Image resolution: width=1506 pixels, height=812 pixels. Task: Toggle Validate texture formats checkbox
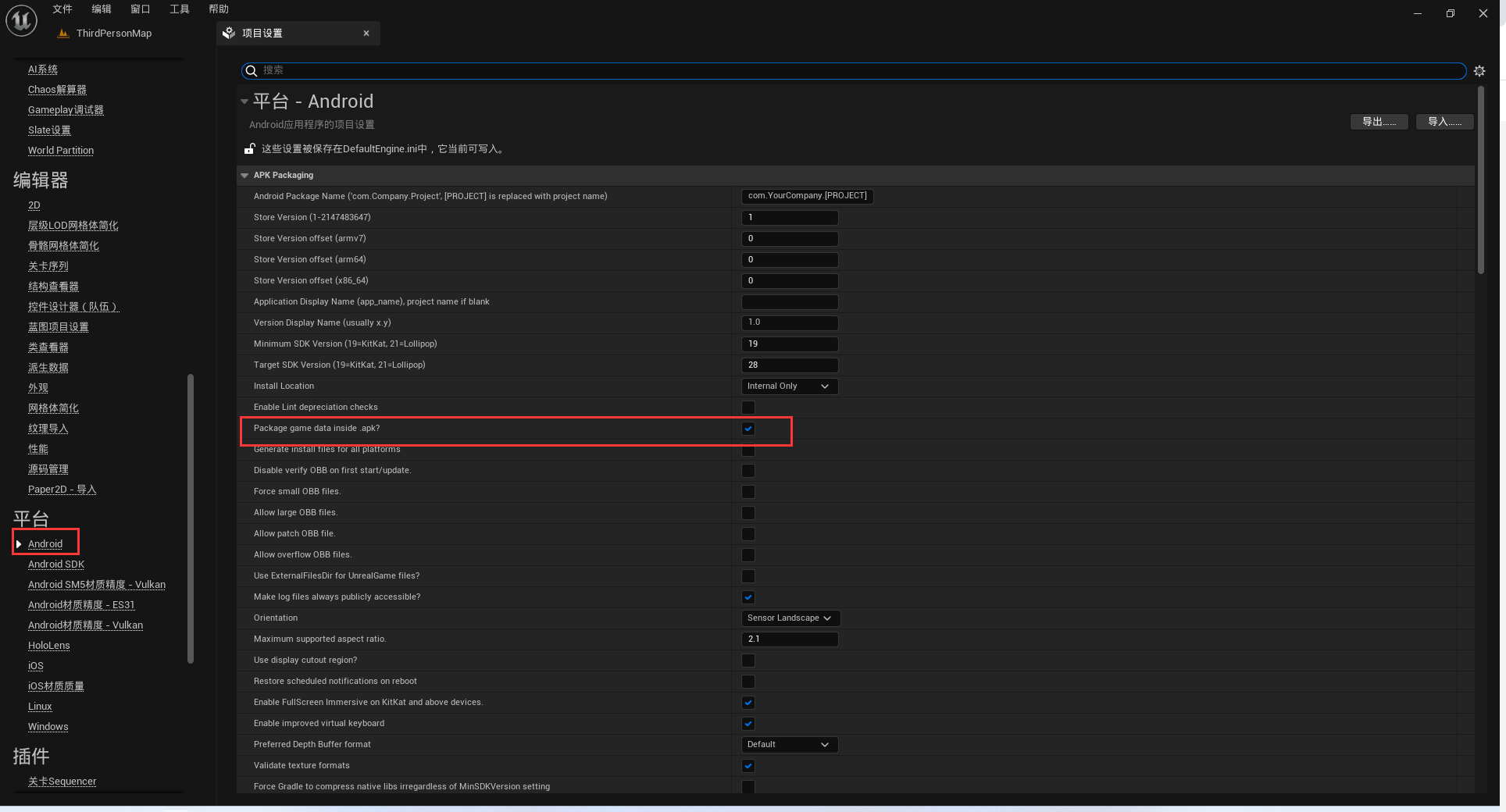tap(748, 766)
